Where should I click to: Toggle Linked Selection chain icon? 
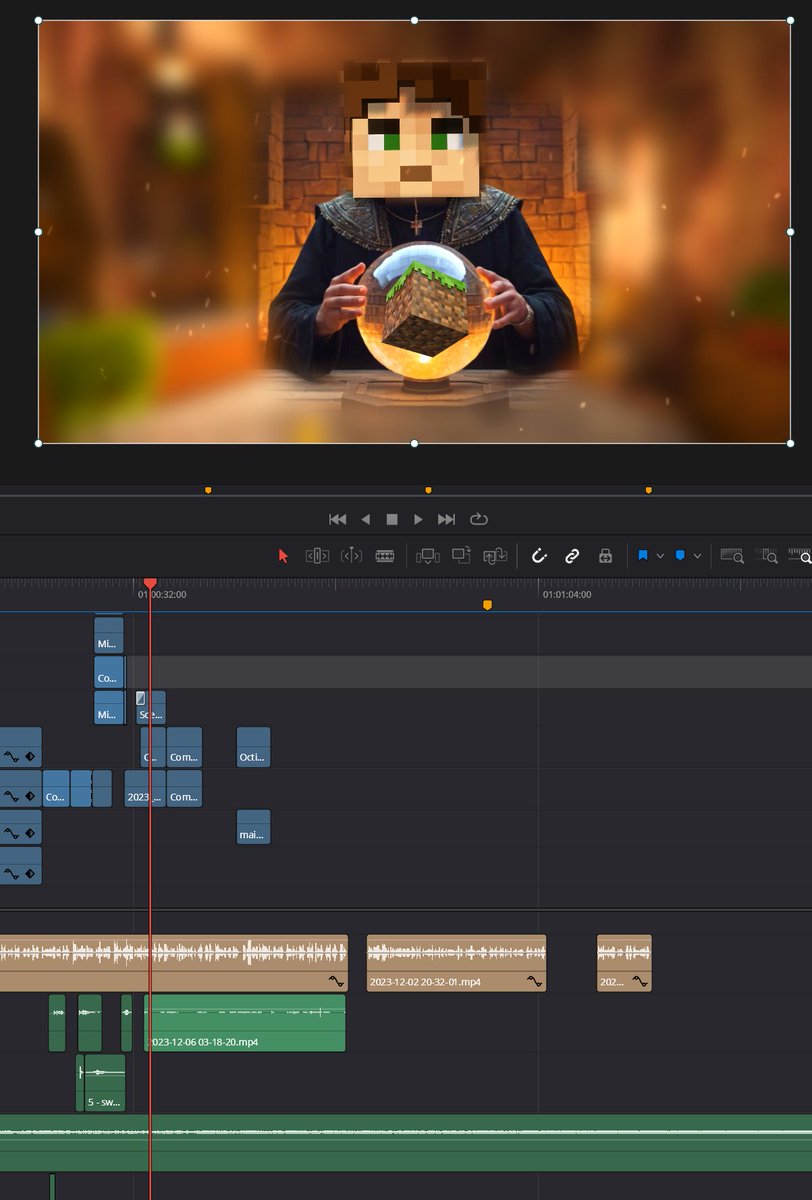[572, 556]
